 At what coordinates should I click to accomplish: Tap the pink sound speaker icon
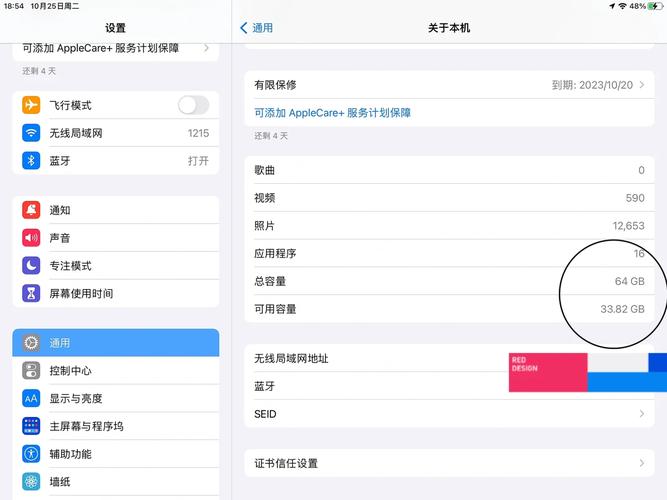click(x=31, y=237)
